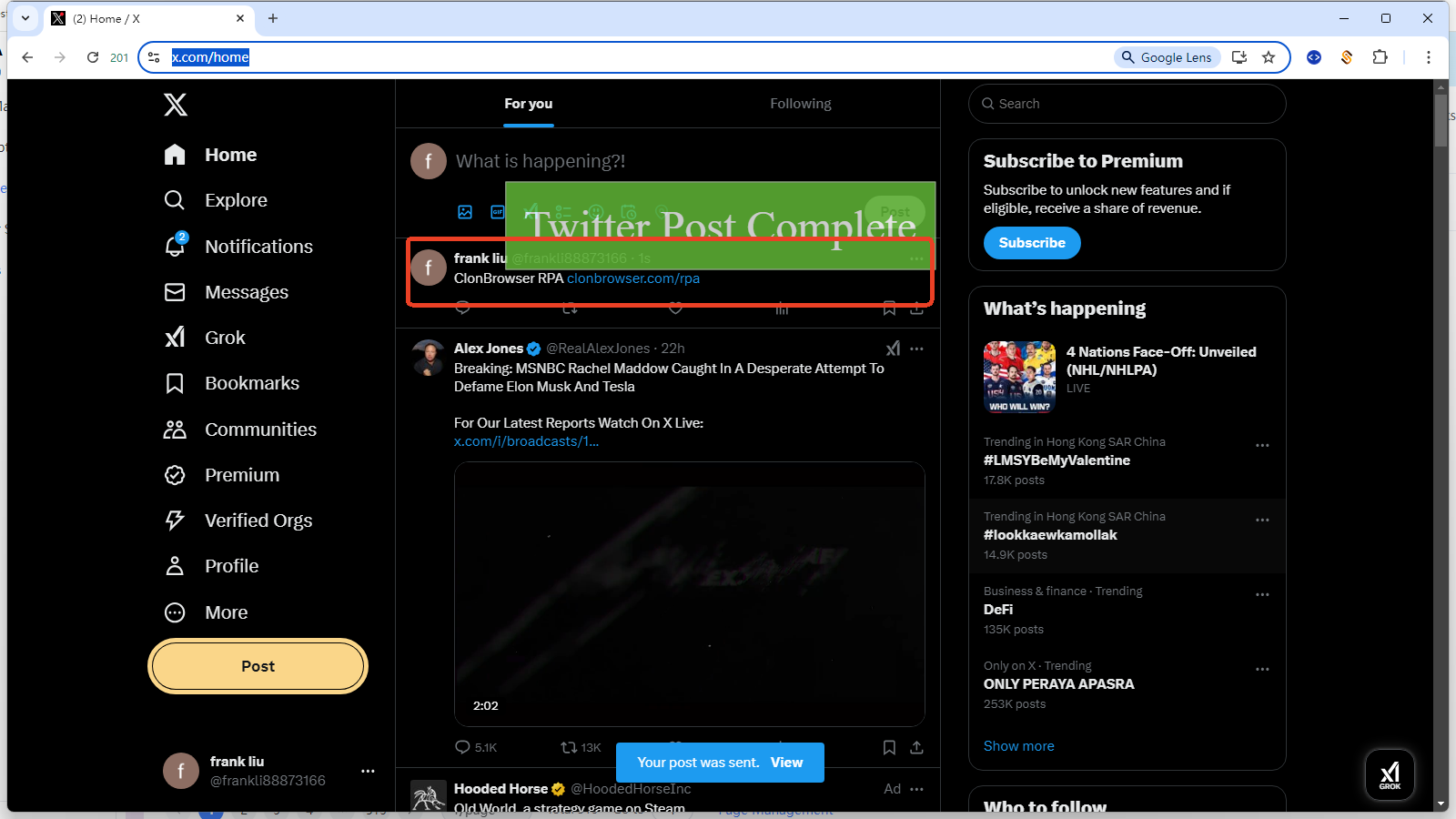Open a new browser tab
The image size is (1456, 819).
click(273, 18)
